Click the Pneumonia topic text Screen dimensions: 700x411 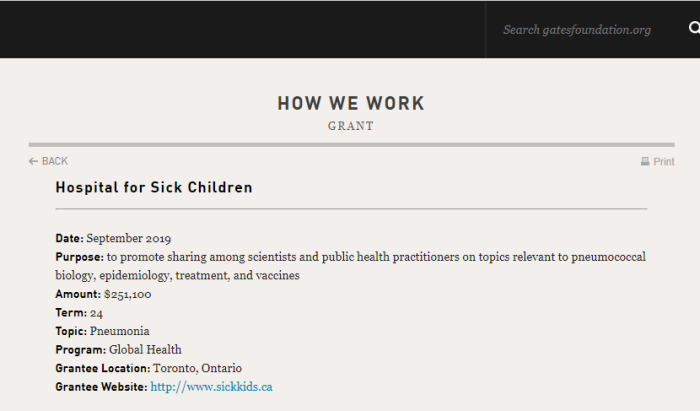(x=120, y=331)
